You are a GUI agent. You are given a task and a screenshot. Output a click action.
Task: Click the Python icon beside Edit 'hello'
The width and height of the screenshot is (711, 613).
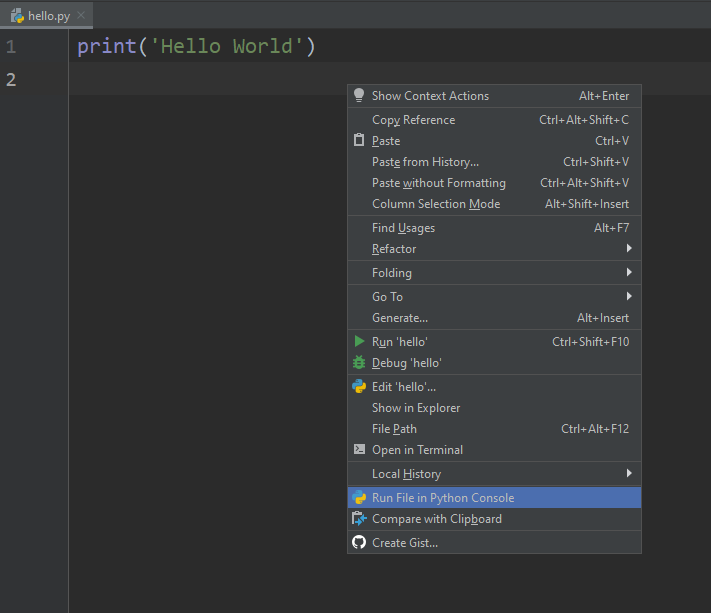coord(359,387)
